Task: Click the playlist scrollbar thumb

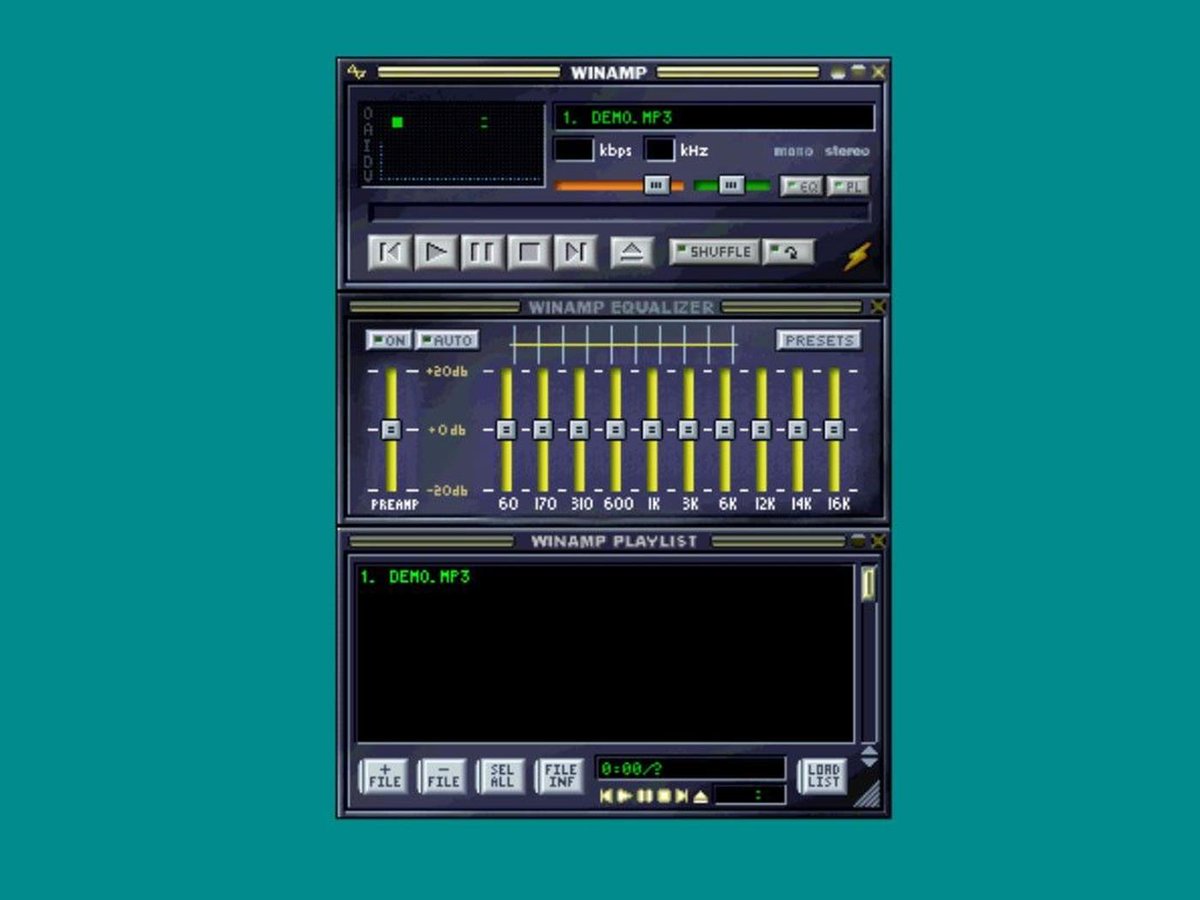Action: coord(868,583)
